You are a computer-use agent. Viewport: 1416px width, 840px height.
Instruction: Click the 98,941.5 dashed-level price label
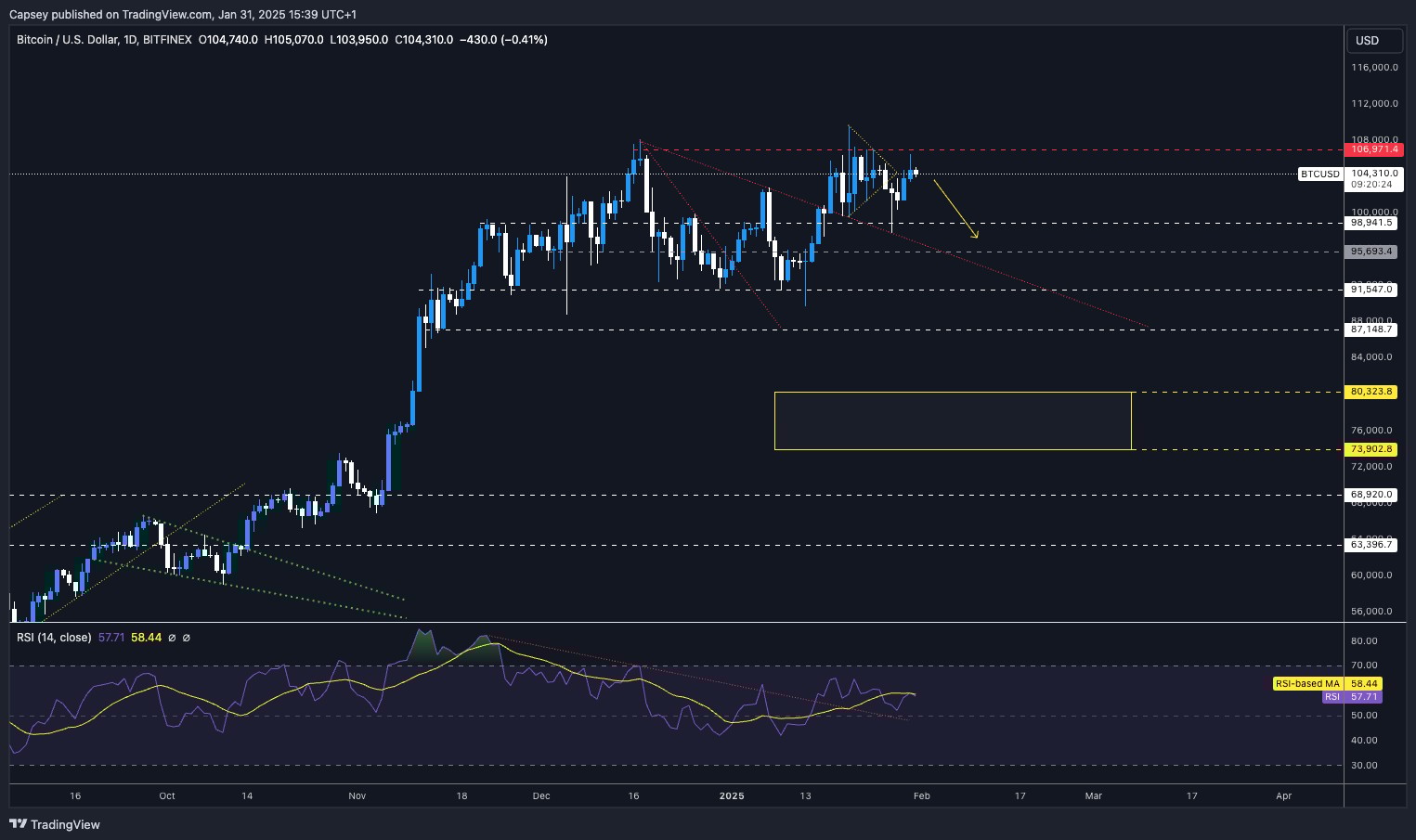[1371, 223]
